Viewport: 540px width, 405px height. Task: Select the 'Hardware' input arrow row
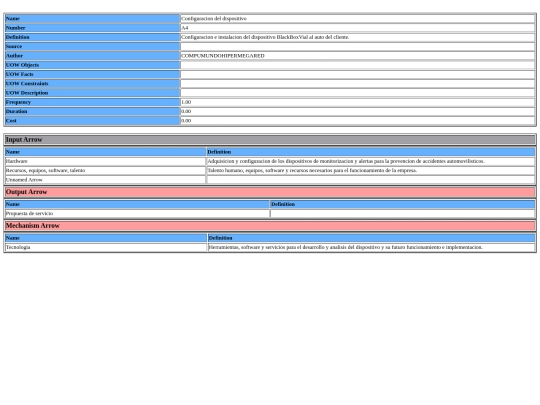(105, 161)
